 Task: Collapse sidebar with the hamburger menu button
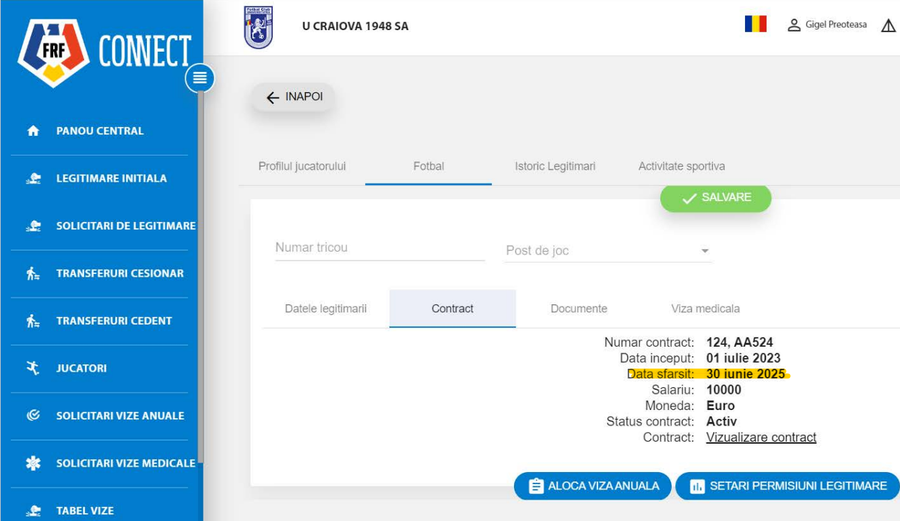(x=200, y=78)
